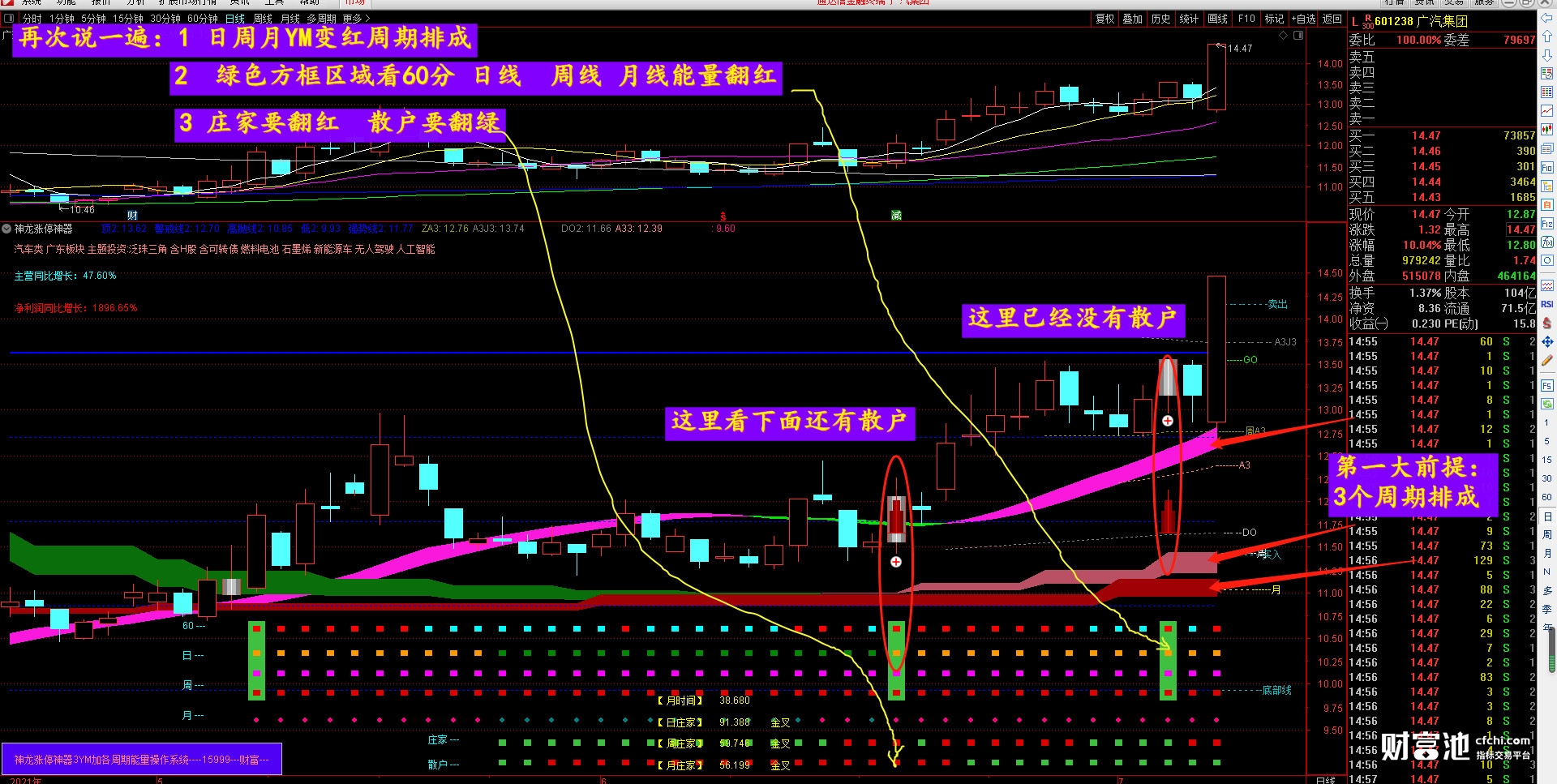Click the 统计 statistics button
Screen dimensions: 1557x784
[x=1190, y=19]
